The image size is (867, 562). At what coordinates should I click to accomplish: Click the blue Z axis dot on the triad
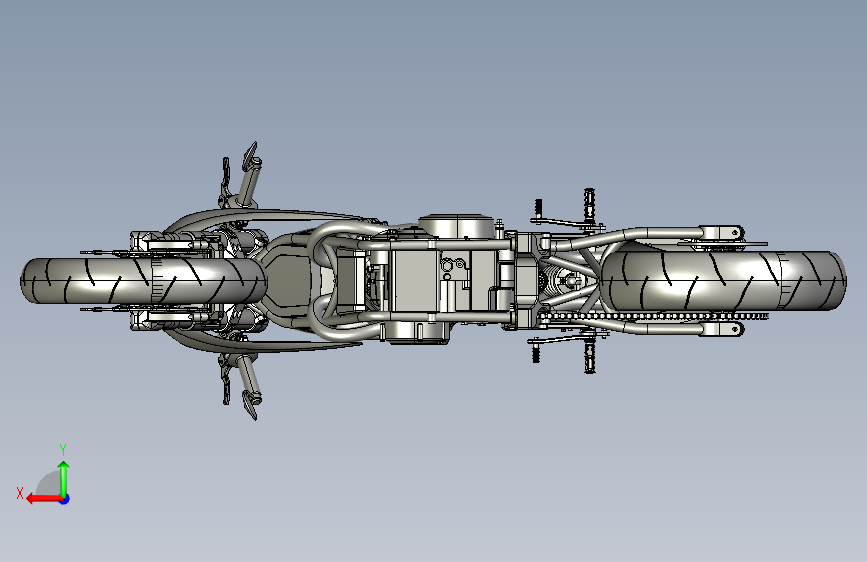[65, 499]
